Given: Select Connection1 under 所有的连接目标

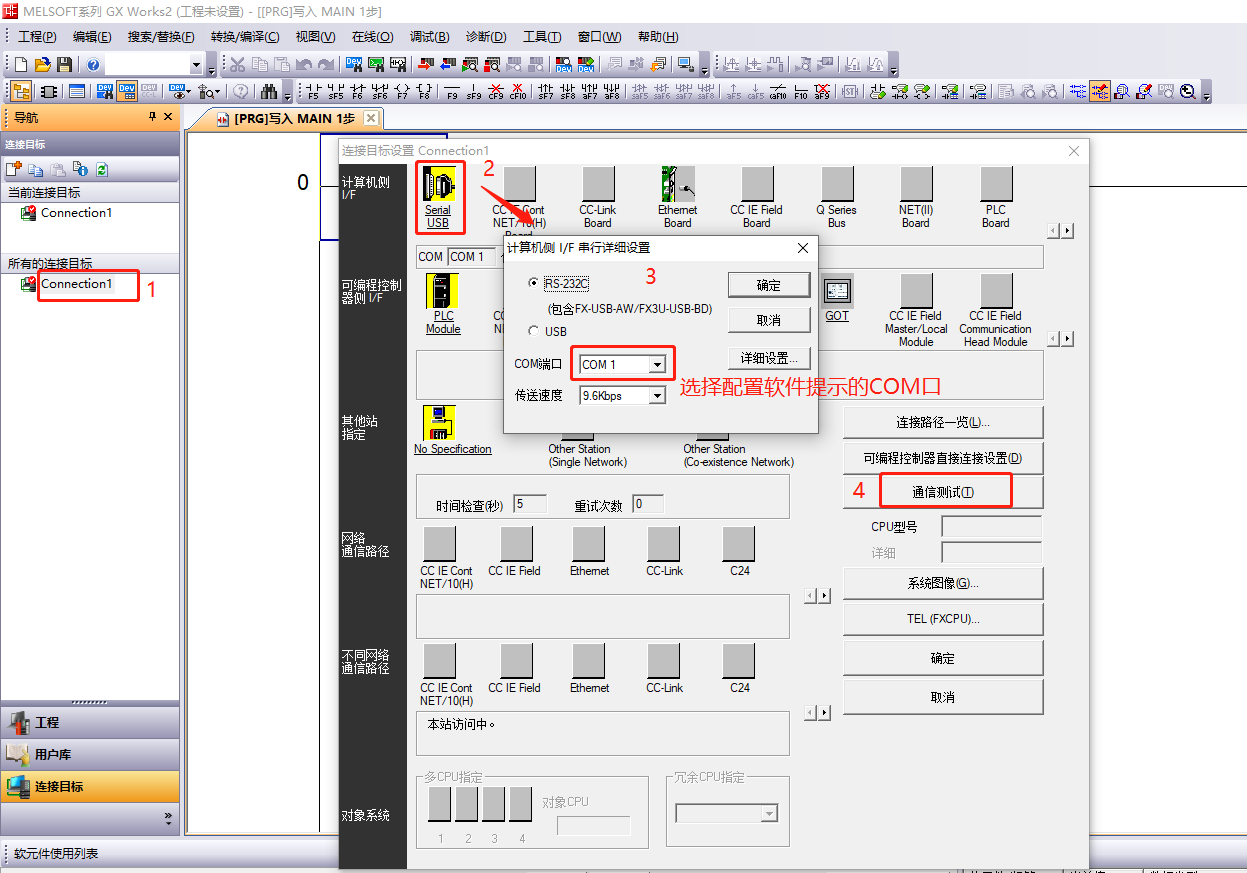Looking at the screenshot, I should coord(76,284).
